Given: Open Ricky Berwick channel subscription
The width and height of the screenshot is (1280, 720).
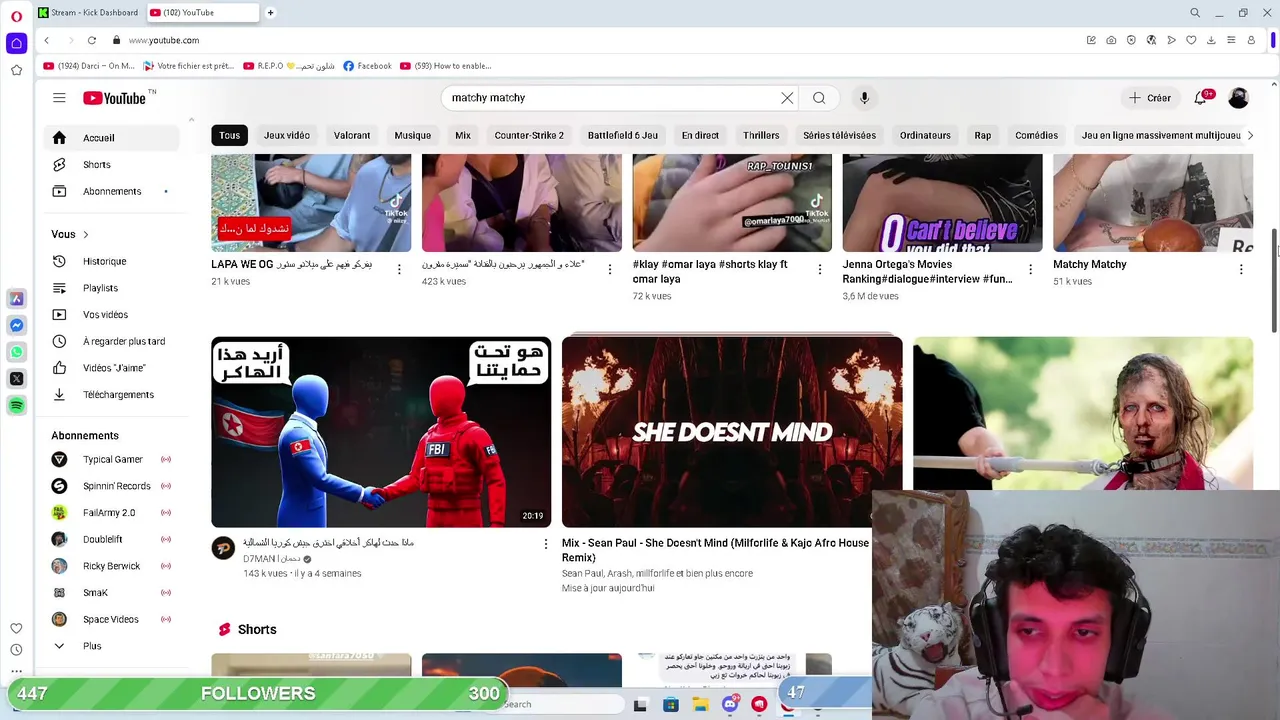Looking at the screenshot, I should tap(112, 566).
